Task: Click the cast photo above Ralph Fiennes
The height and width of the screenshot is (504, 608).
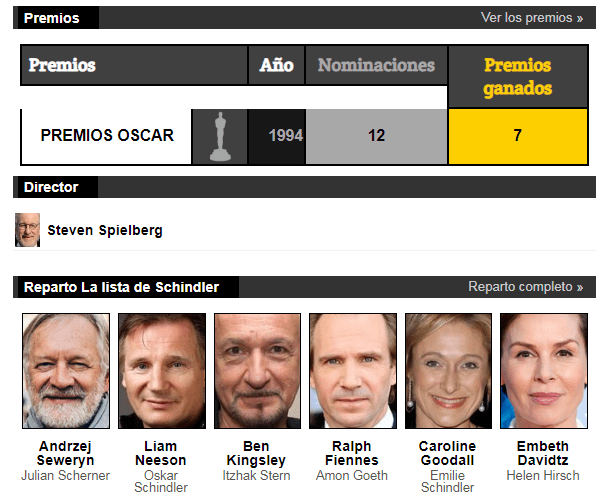Action: tap(353, 371)
